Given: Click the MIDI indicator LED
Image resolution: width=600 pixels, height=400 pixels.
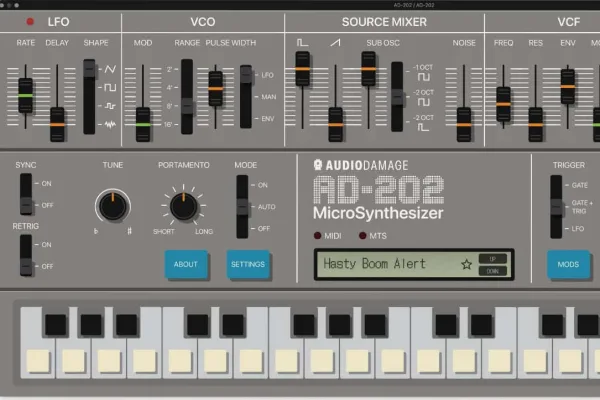Looking at the screenshot, I should point(317,236).
